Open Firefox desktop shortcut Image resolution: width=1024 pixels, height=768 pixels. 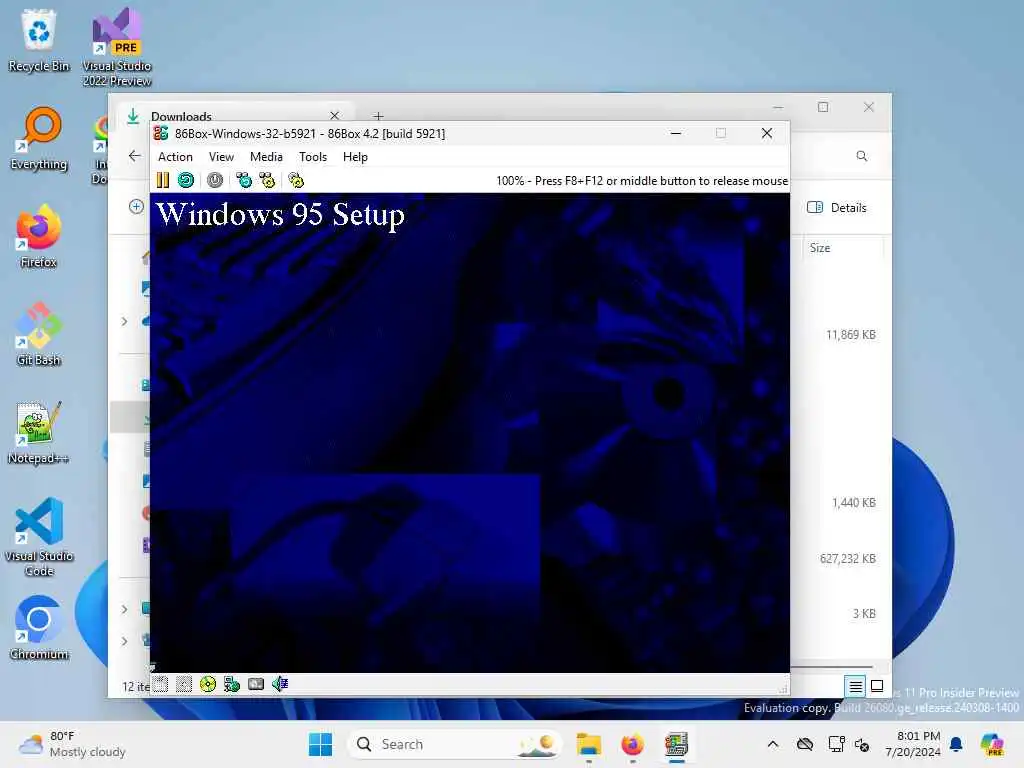point(39,236)
